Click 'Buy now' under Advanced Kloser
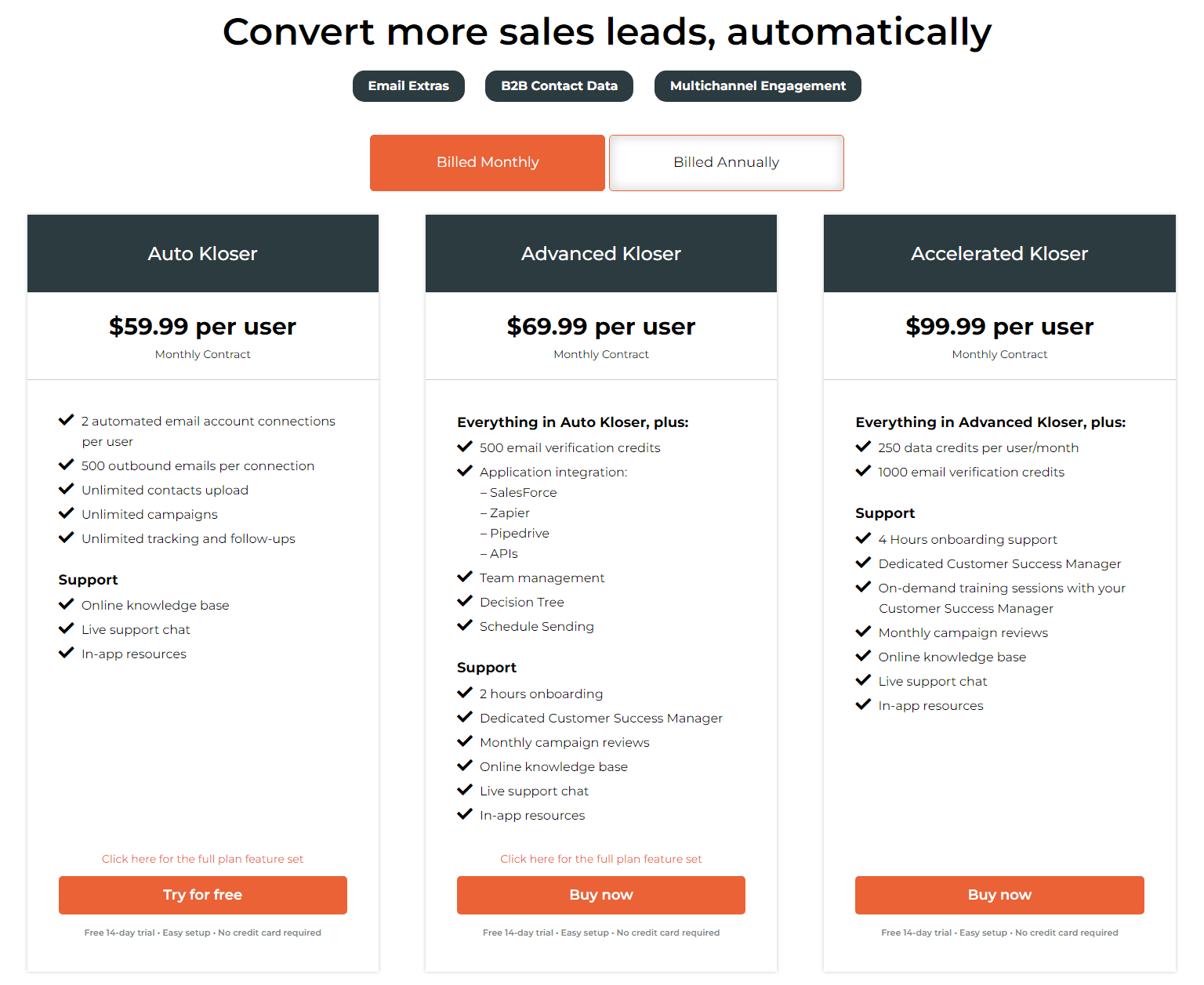 tap(600, 895)
